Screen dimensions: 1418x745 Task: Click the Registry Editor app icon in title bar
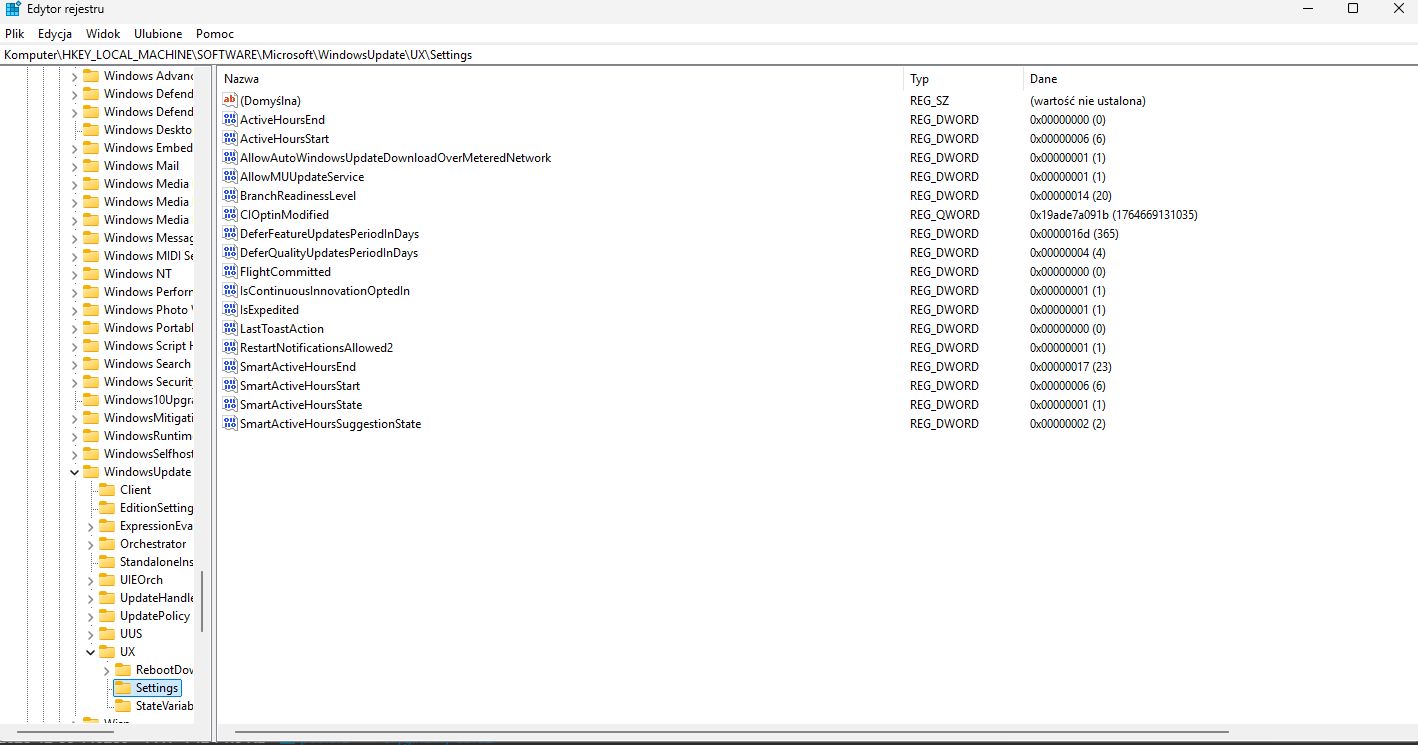[x=13, y=9]
